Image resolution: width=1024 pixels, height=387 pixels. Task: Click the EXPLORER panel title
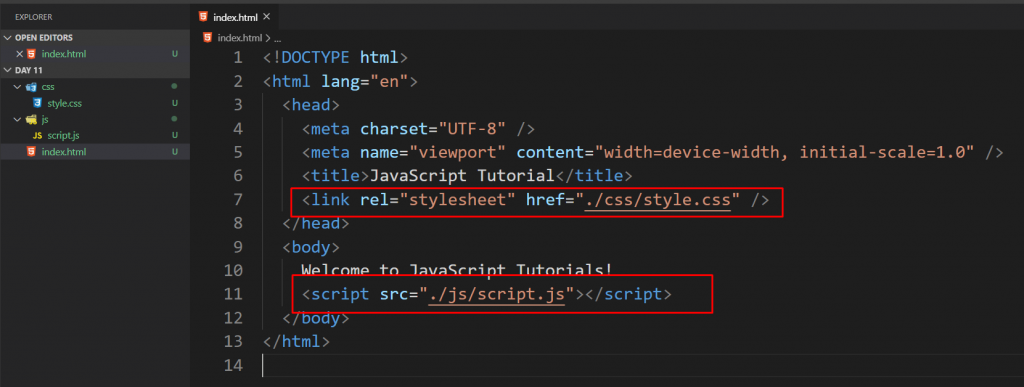[x=33, y=17]
